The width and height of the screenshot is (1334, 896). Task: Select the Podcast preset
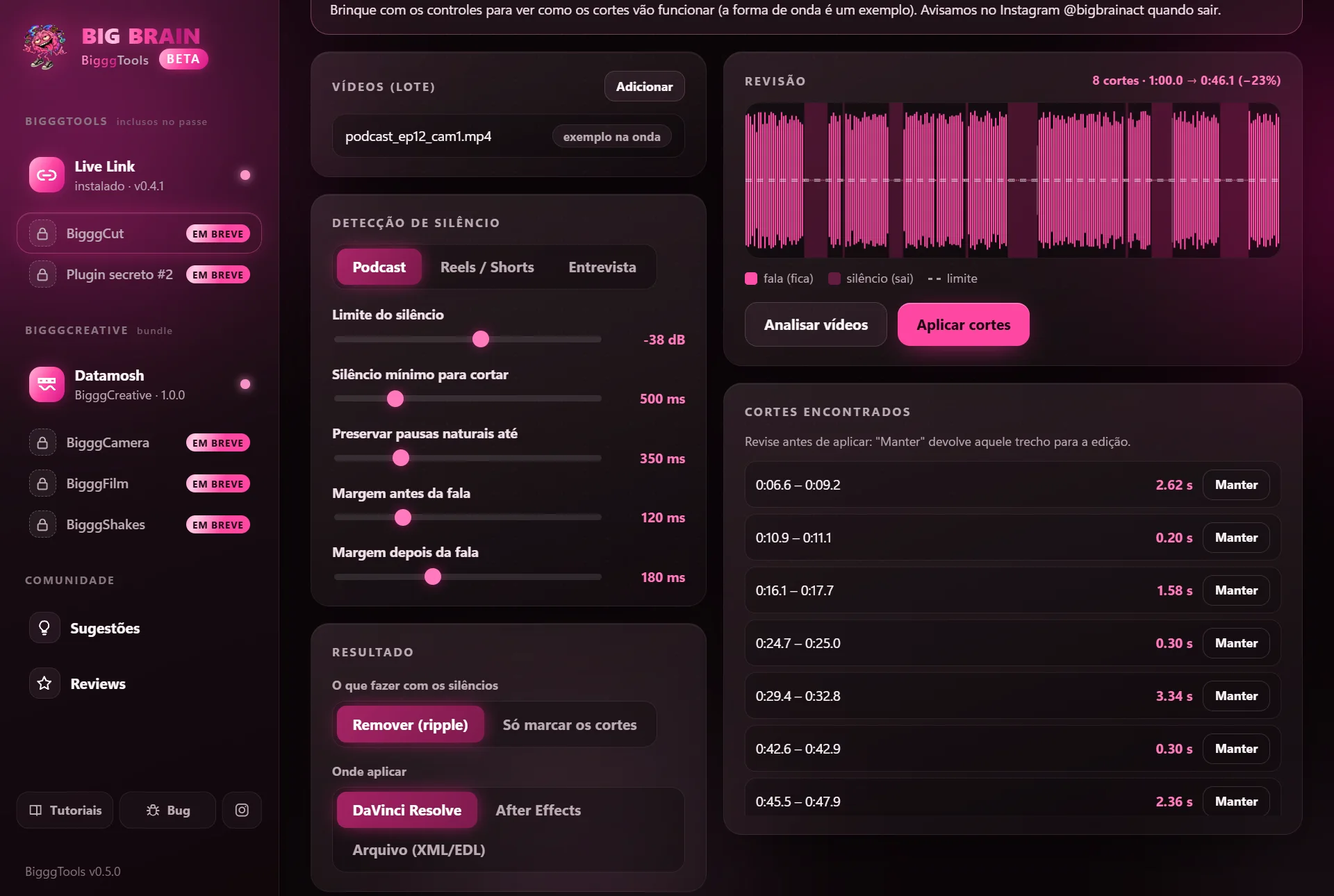coord(379,267)
